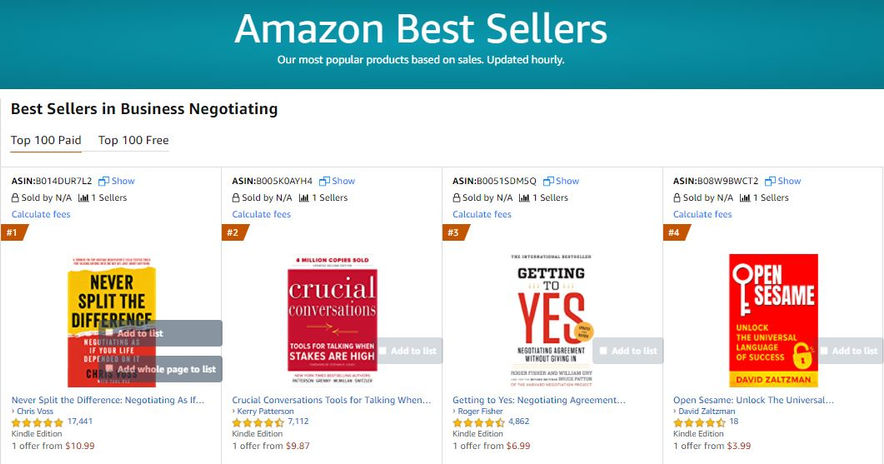The width and height of the screenshot is (884, 464).
Task: Select the Top 100 Paid tab
Action: tap(46, 140)
